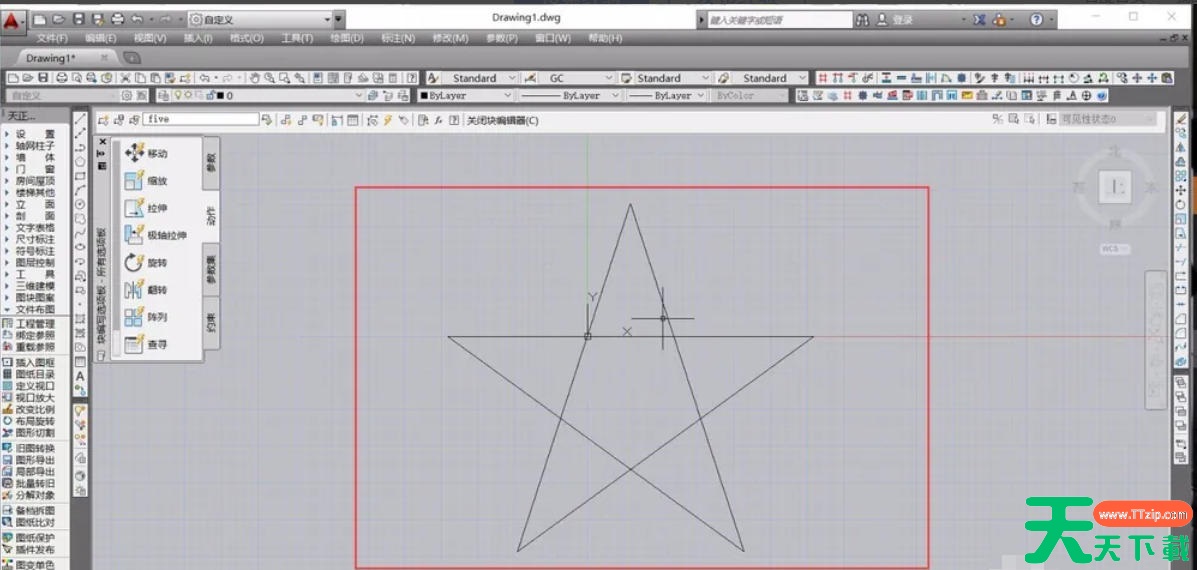Select the 翻转 flip action

click(x=146, y=290)
